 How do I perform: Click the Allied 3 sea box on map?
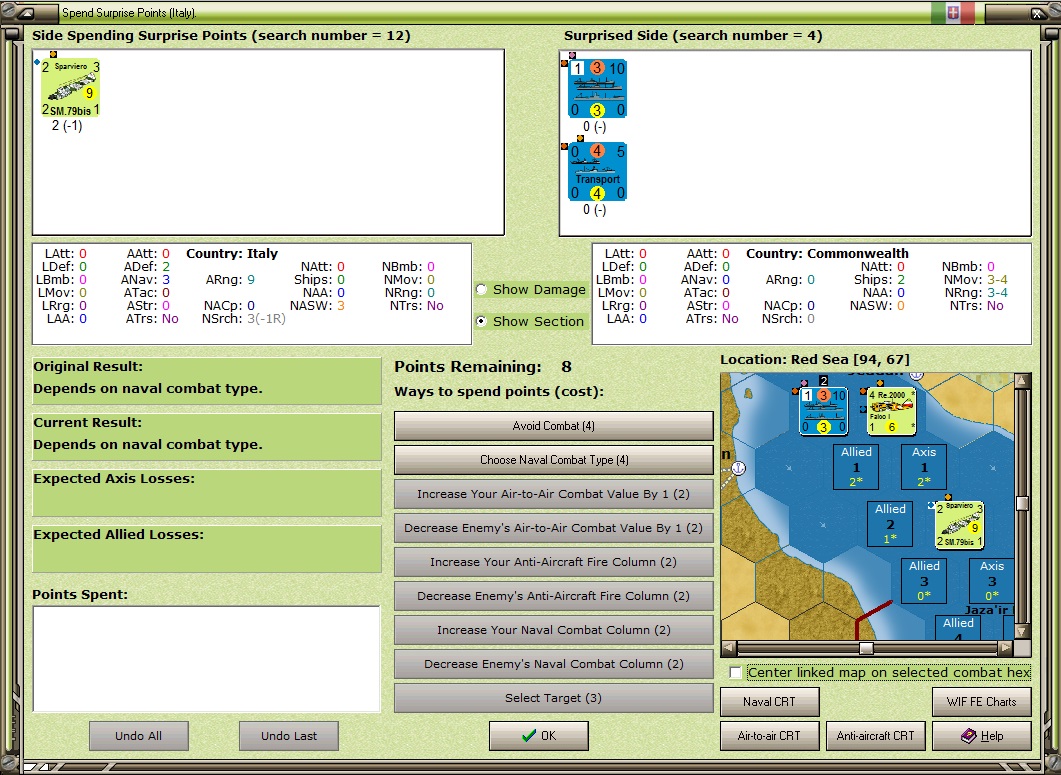pyautogui.click(x=924, y=580)
